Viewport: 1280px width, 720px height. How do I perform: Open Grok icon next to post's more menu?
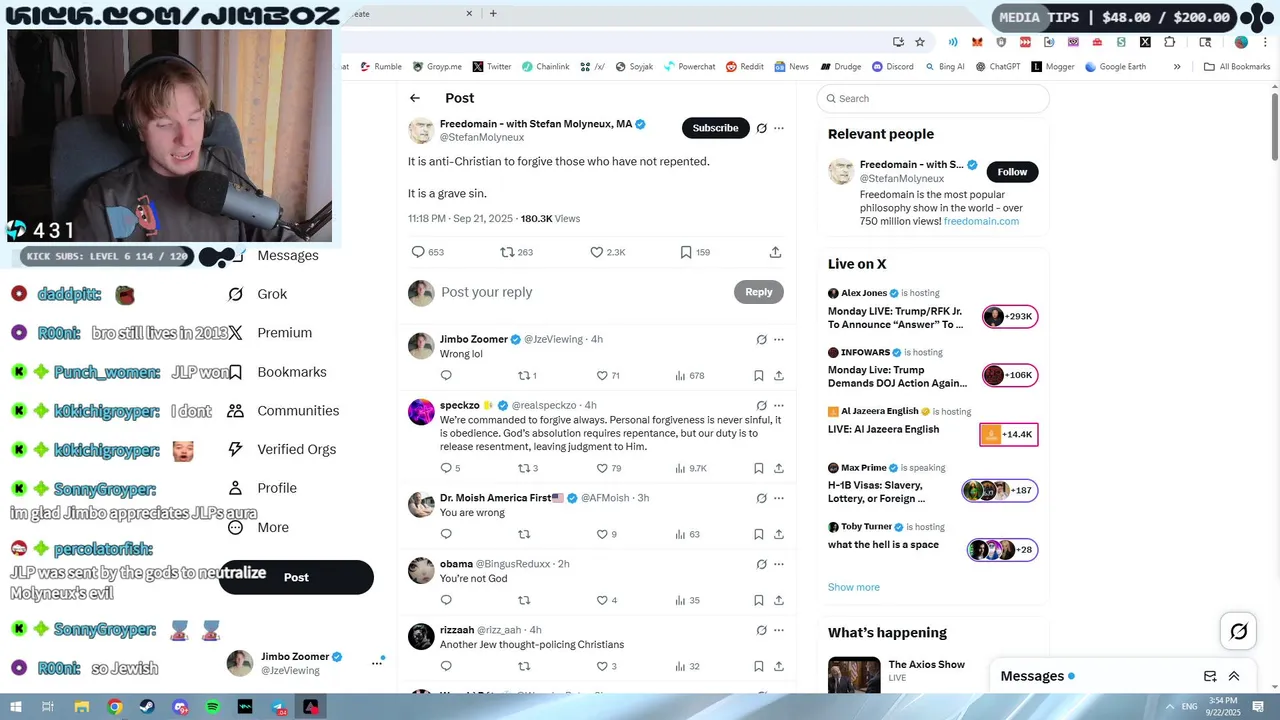pyautogui.click(x=761, y=128)
